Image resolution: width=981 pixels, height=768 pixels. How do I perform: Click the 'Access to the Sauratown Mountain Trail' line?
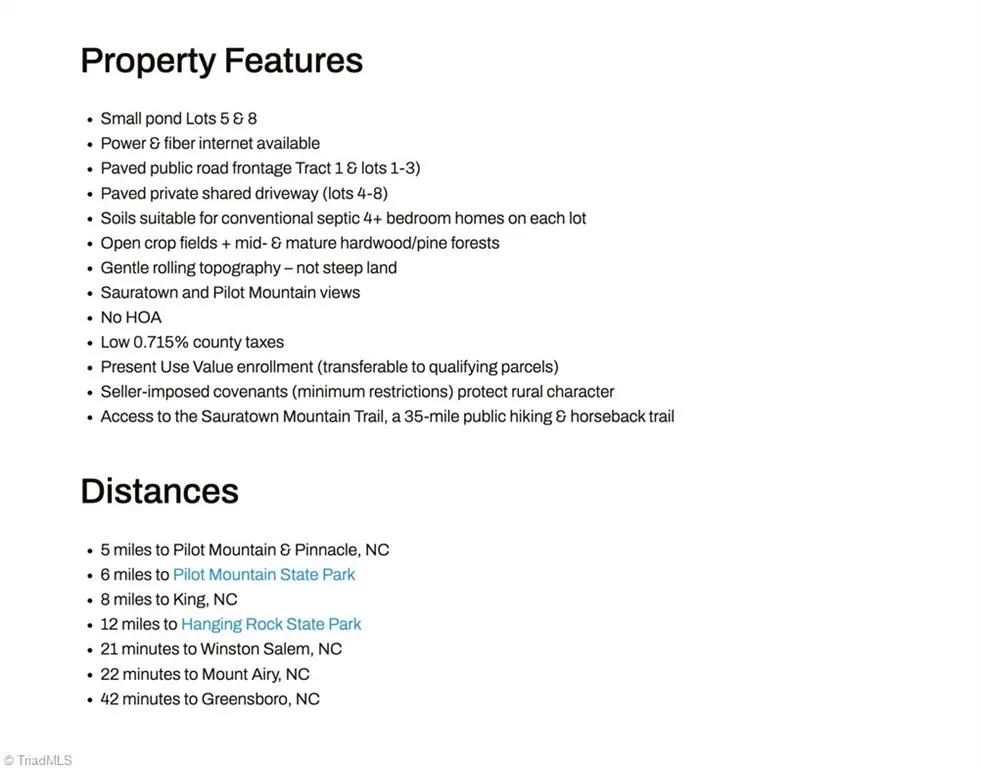click(387, 417)
